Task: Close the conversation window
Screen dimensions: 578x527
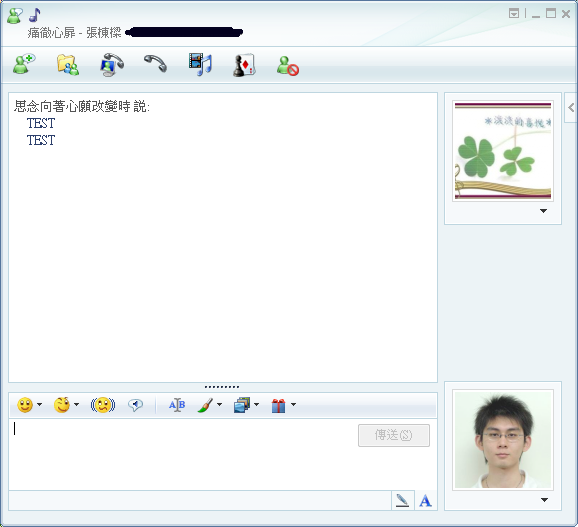Action: (566, 14)
